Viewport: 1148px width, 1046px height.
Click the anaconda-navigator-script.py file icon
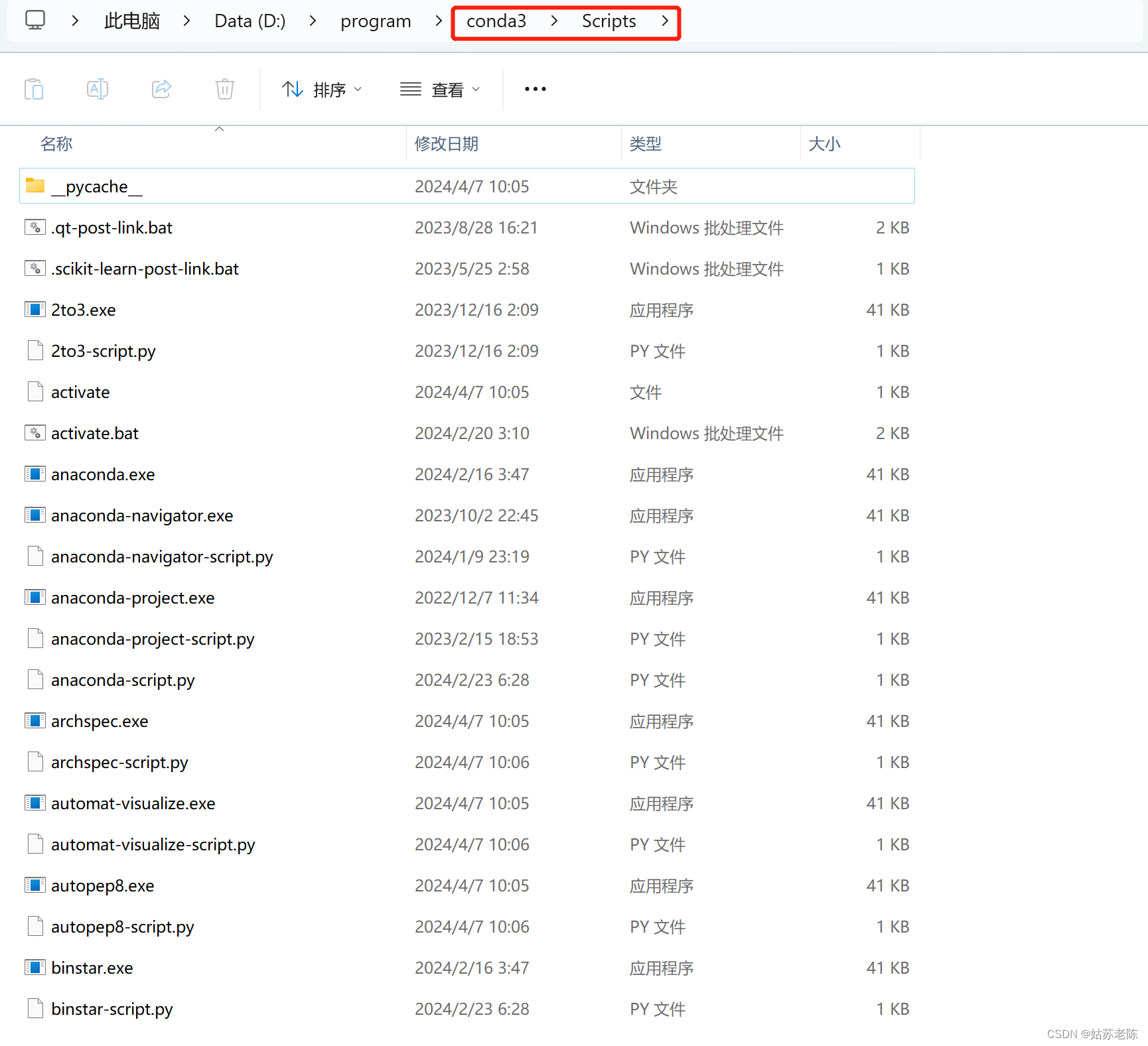[x=35, y=556]
